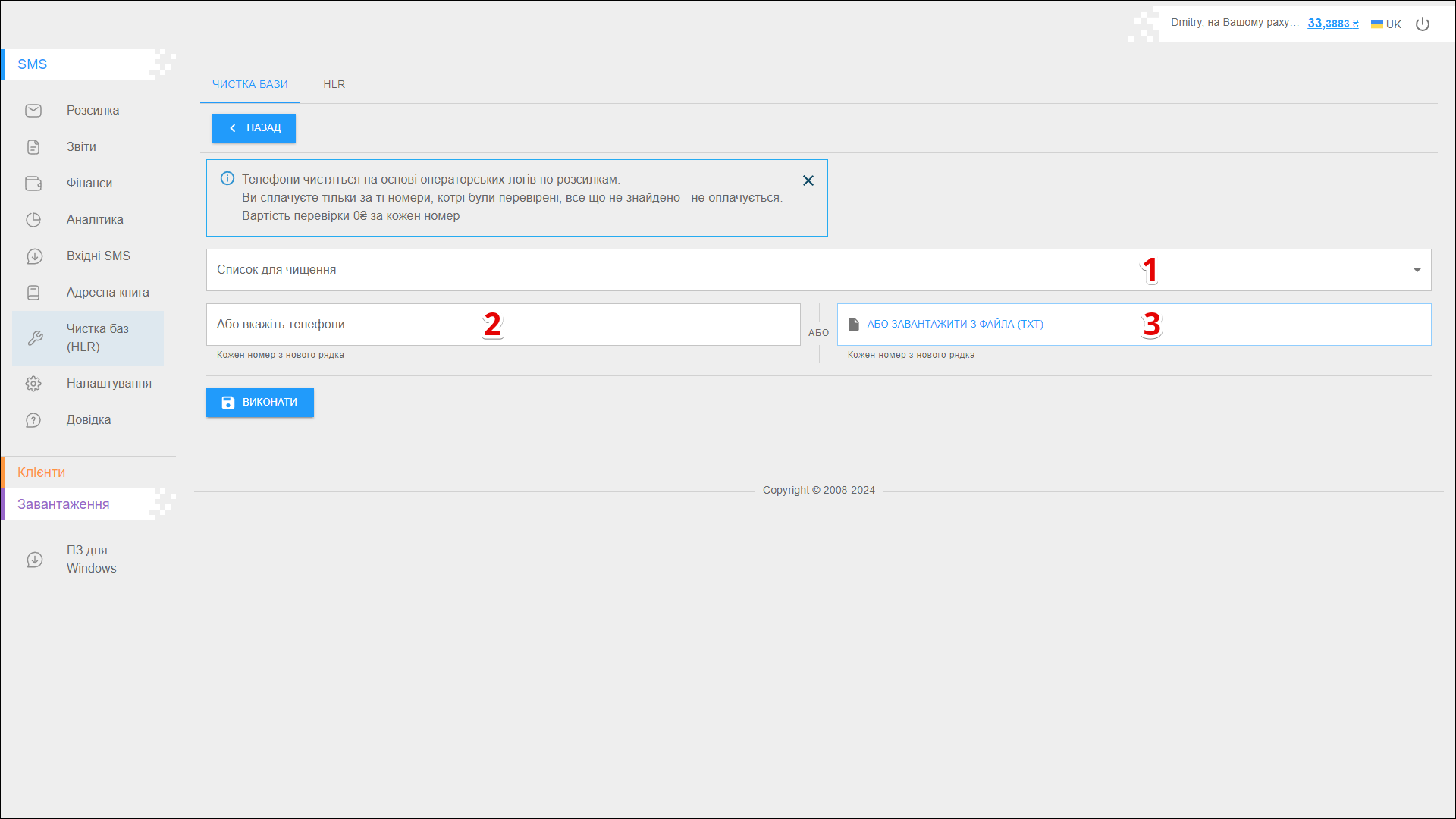
Task: Click the download icon for ПЗ для Windows
Action: tap(35, 560)
